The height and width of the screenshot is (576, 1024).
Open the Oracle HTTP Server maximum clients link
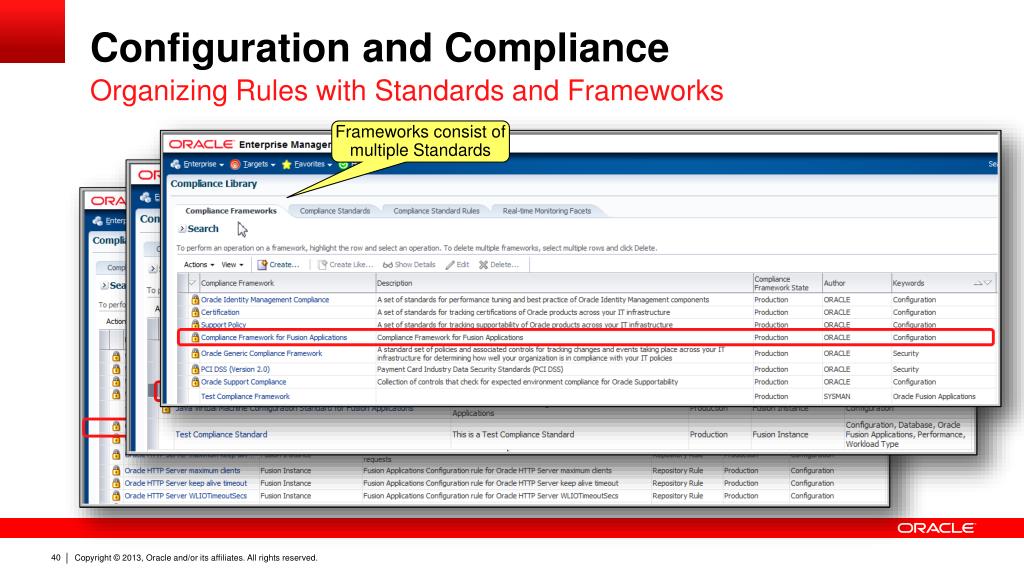click(182, 471)
